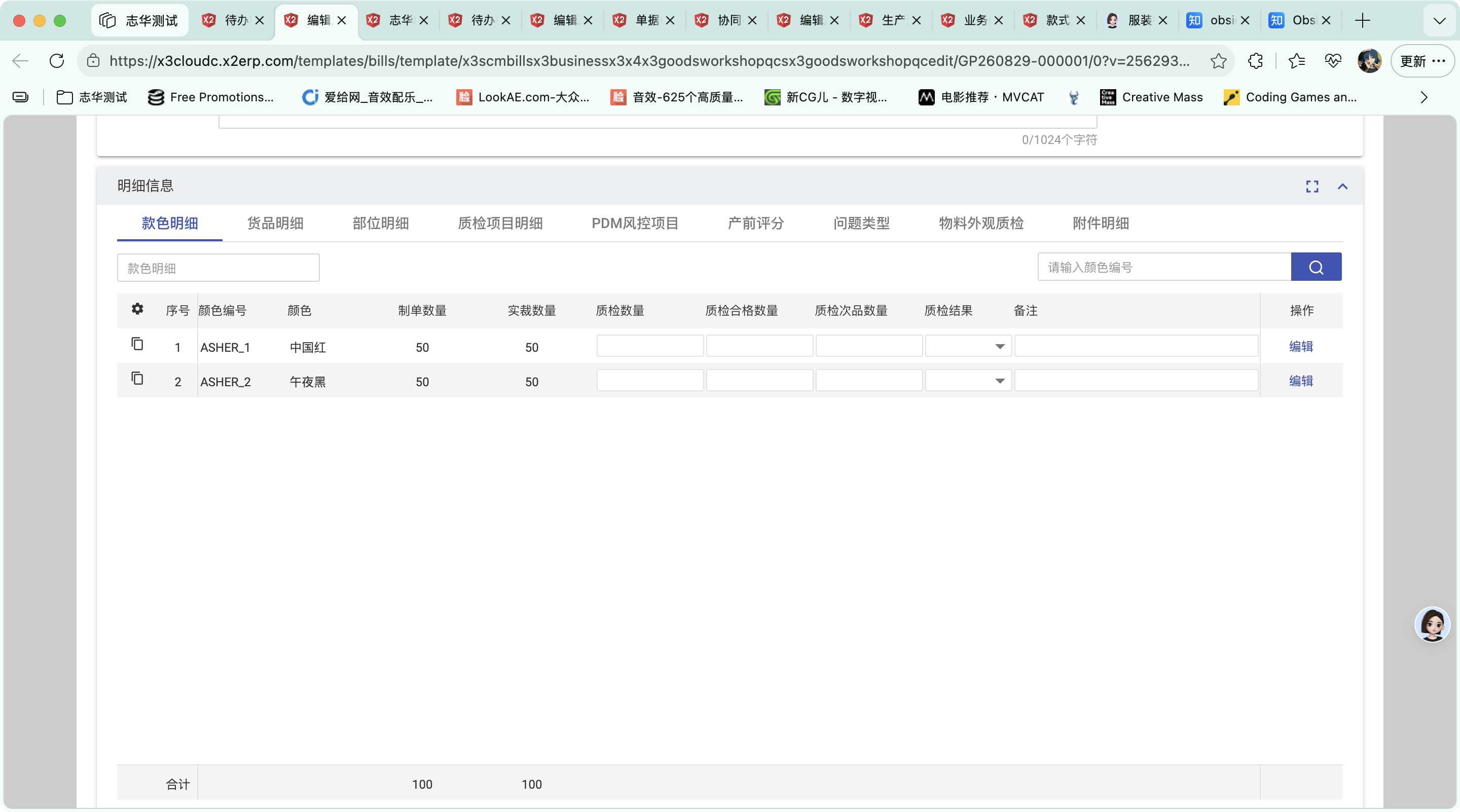Open the browser profile avatar
The height and width of the screenshot is (812, 1460).
[1369, 61]
